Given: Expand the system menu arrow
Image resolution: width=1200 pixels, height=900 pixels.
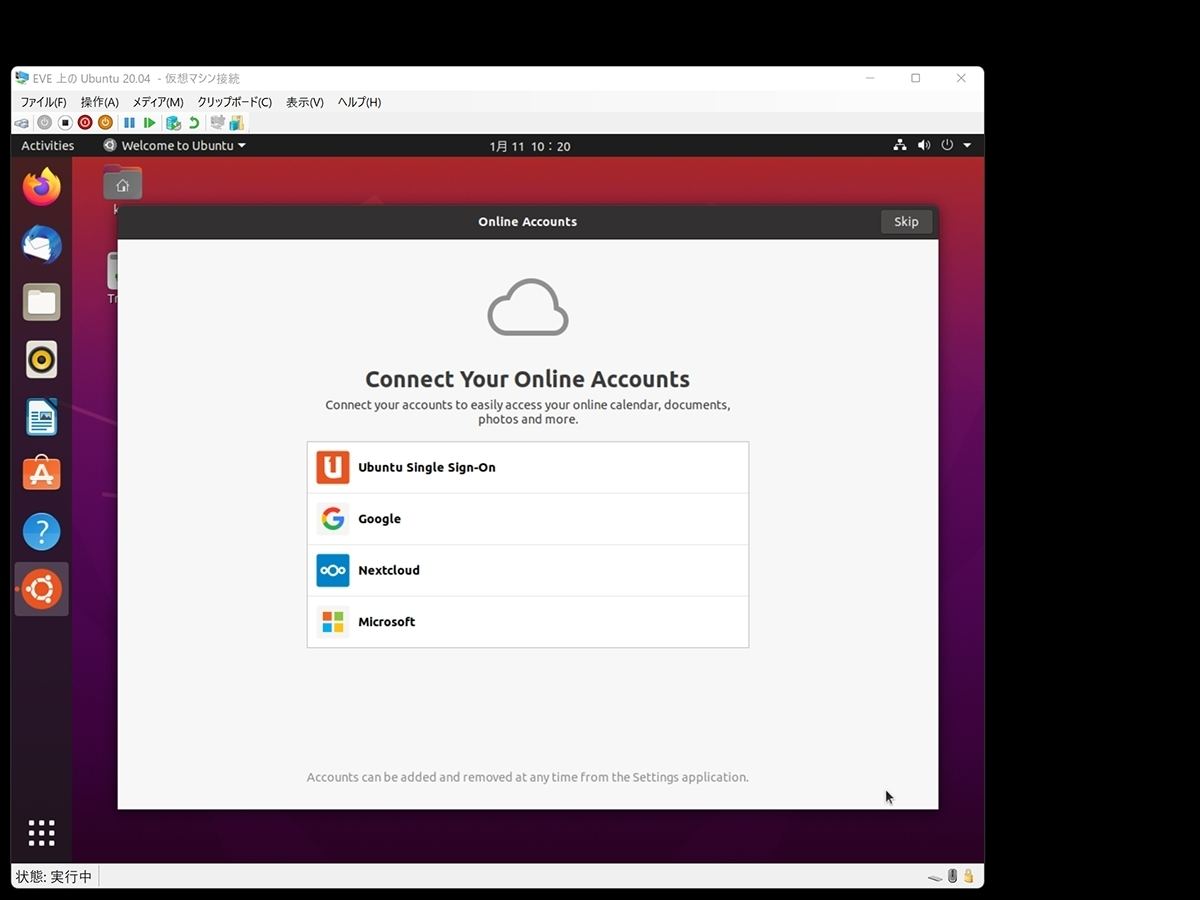Looking at the screenshot, I should (x=967, y=146).
